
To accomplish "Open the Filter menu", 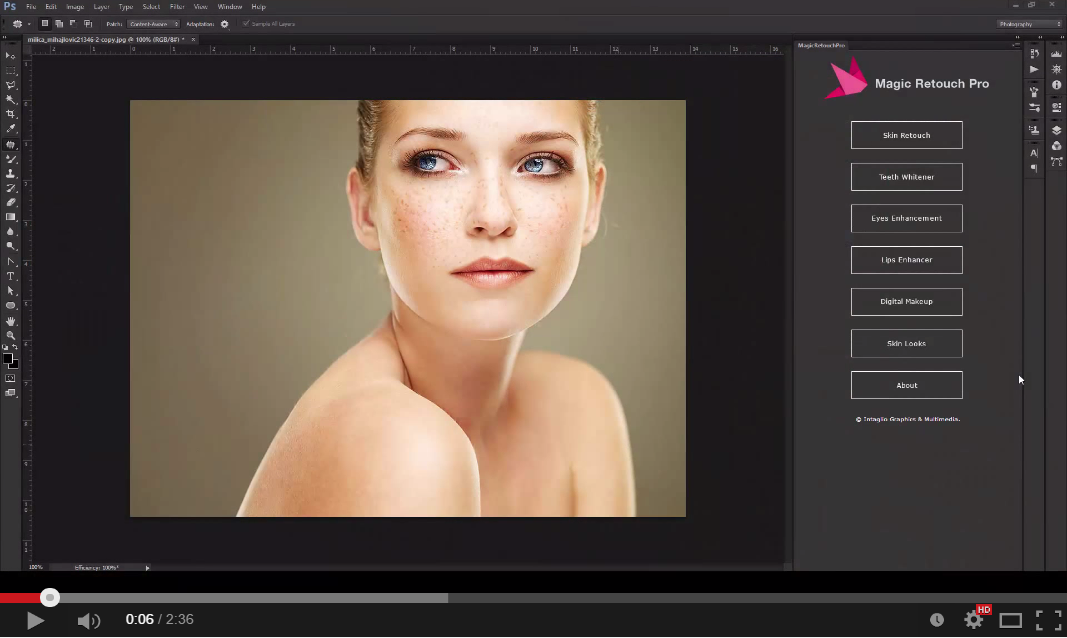I will point(176,6).
